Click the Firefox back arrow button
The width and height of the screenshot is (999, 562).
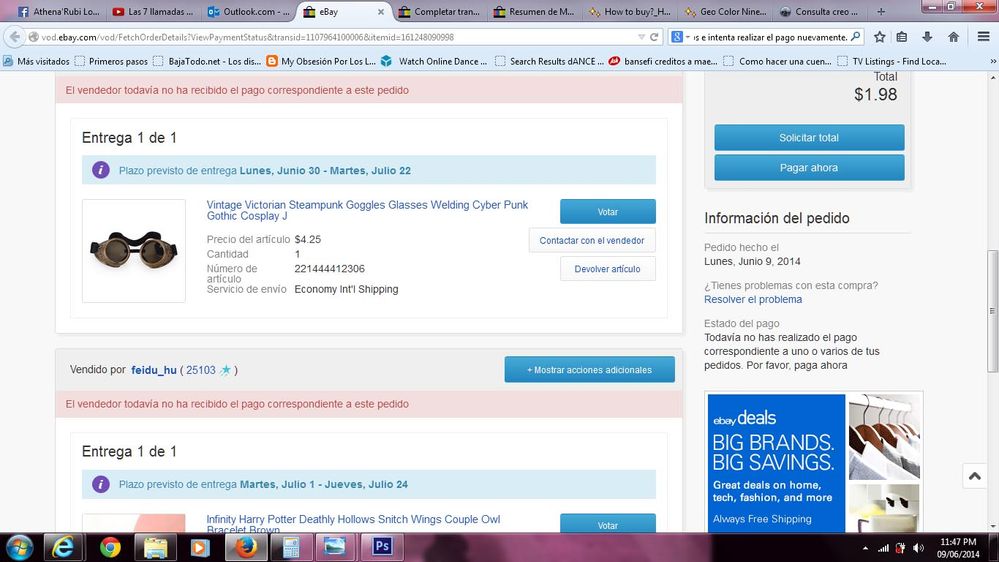15,37
